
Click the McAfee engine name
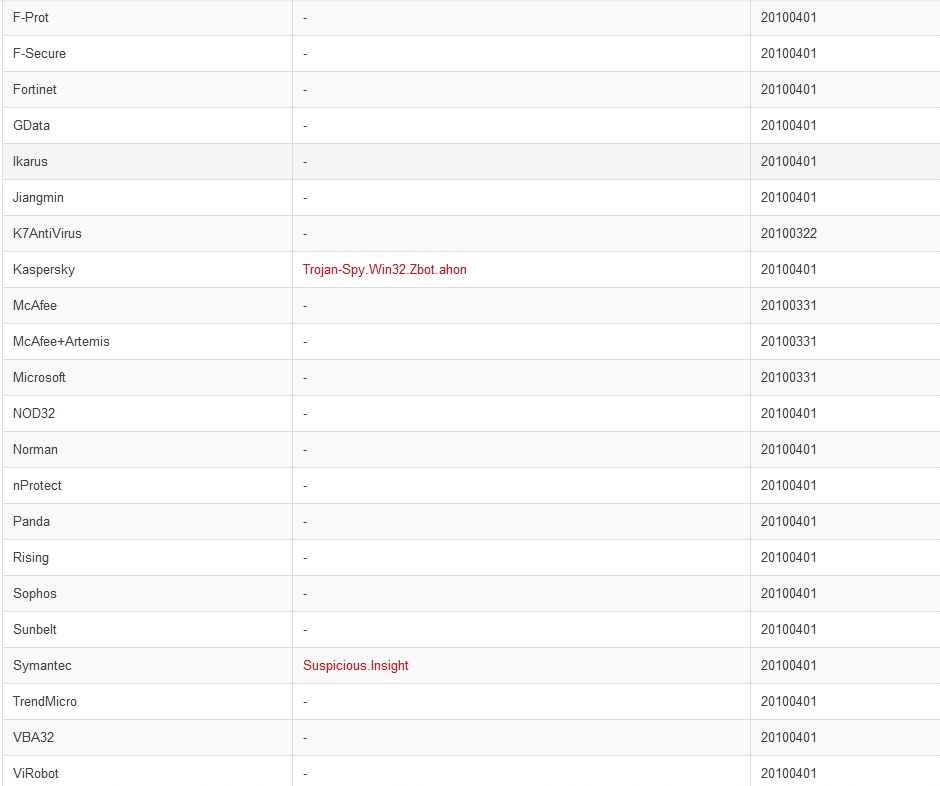[35, 305]
